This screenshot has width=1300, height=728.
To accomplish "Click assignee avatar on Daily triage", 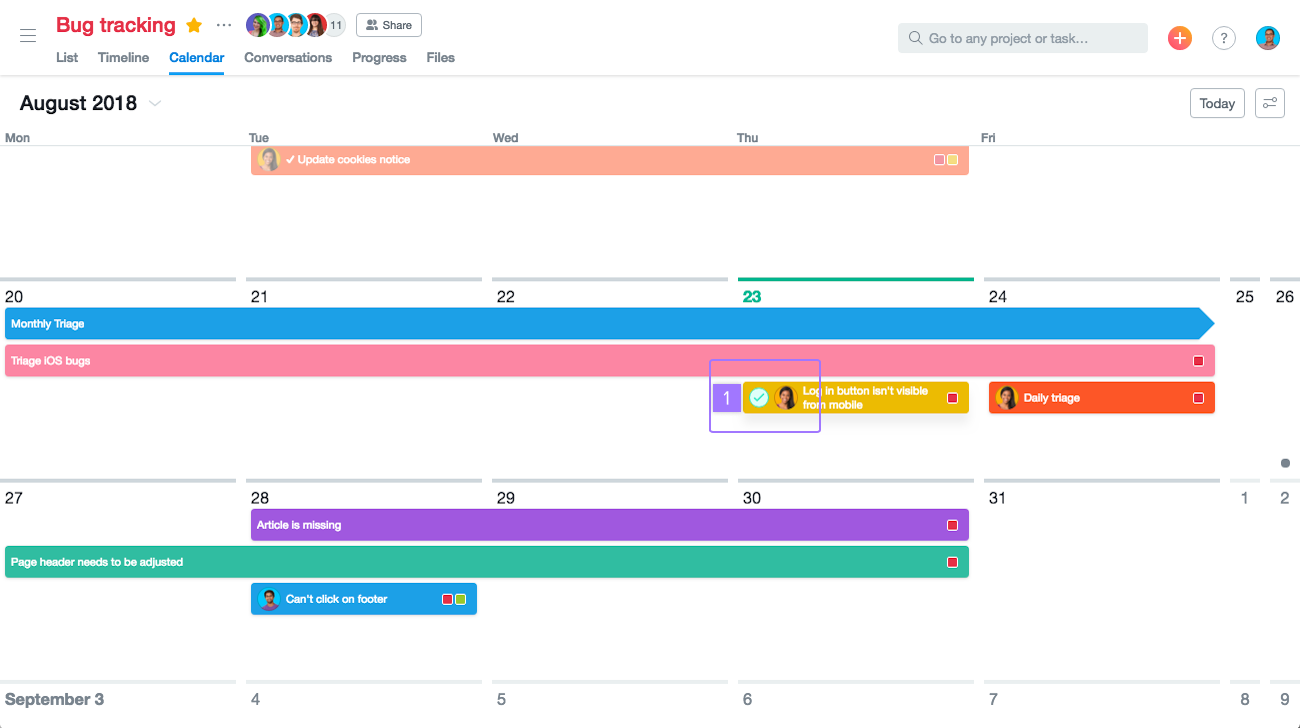I will [1007, 398].
